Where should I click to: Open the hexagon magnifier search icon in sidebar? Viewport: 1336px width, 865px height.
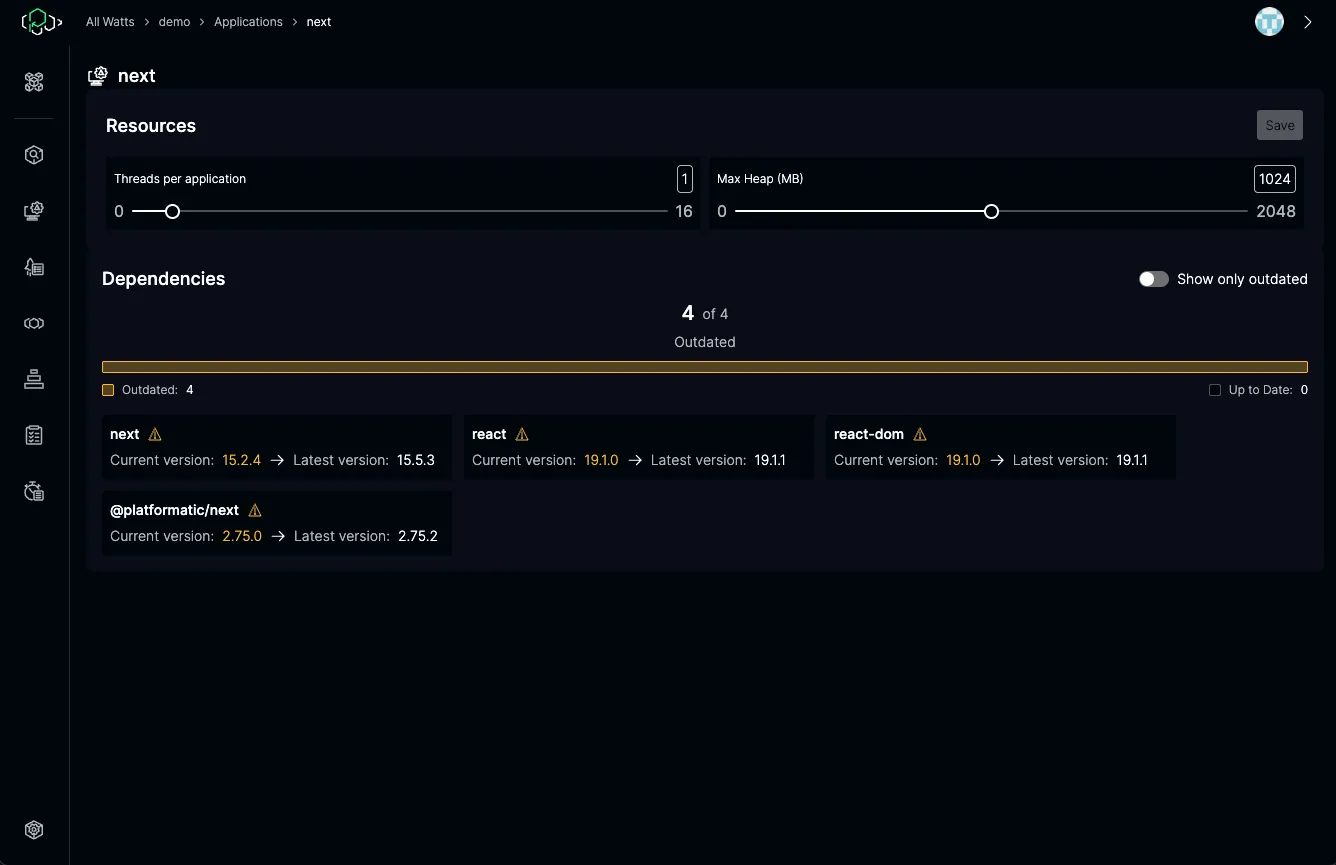[34, 155]
